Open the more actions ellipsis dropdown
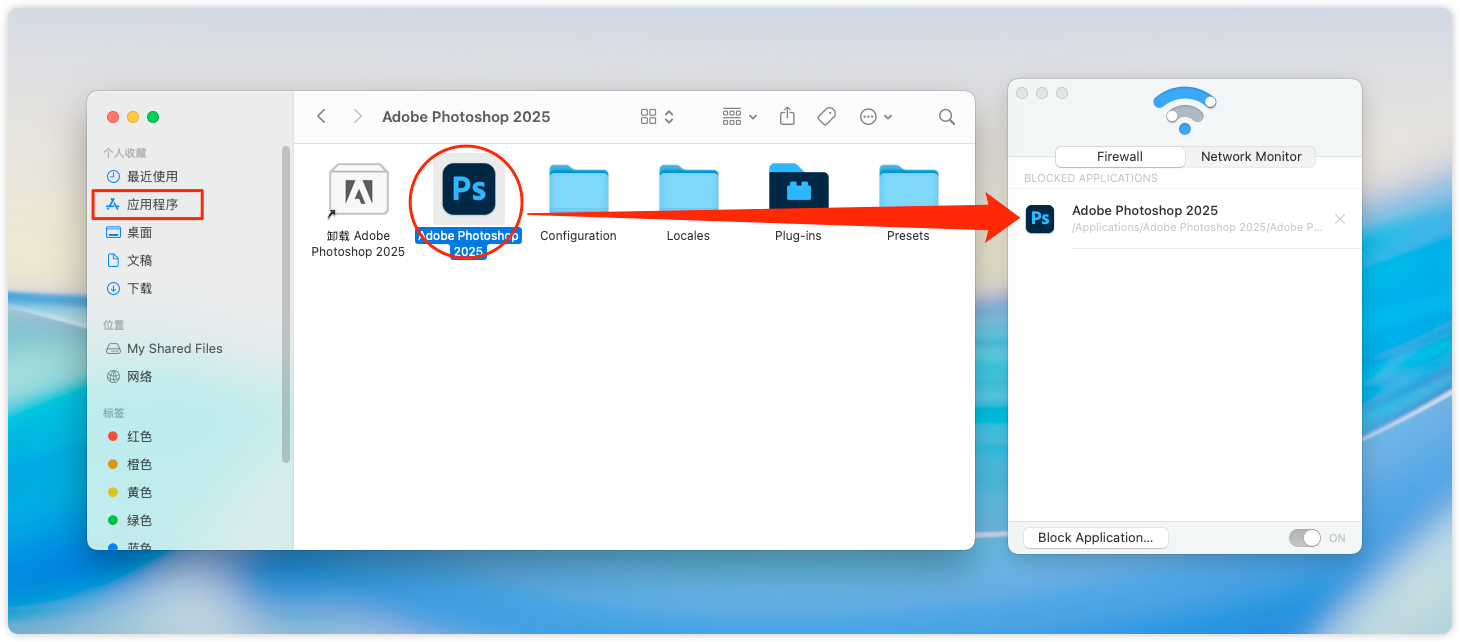This screenshot has height=642, width=1460. tap(876, 117)
